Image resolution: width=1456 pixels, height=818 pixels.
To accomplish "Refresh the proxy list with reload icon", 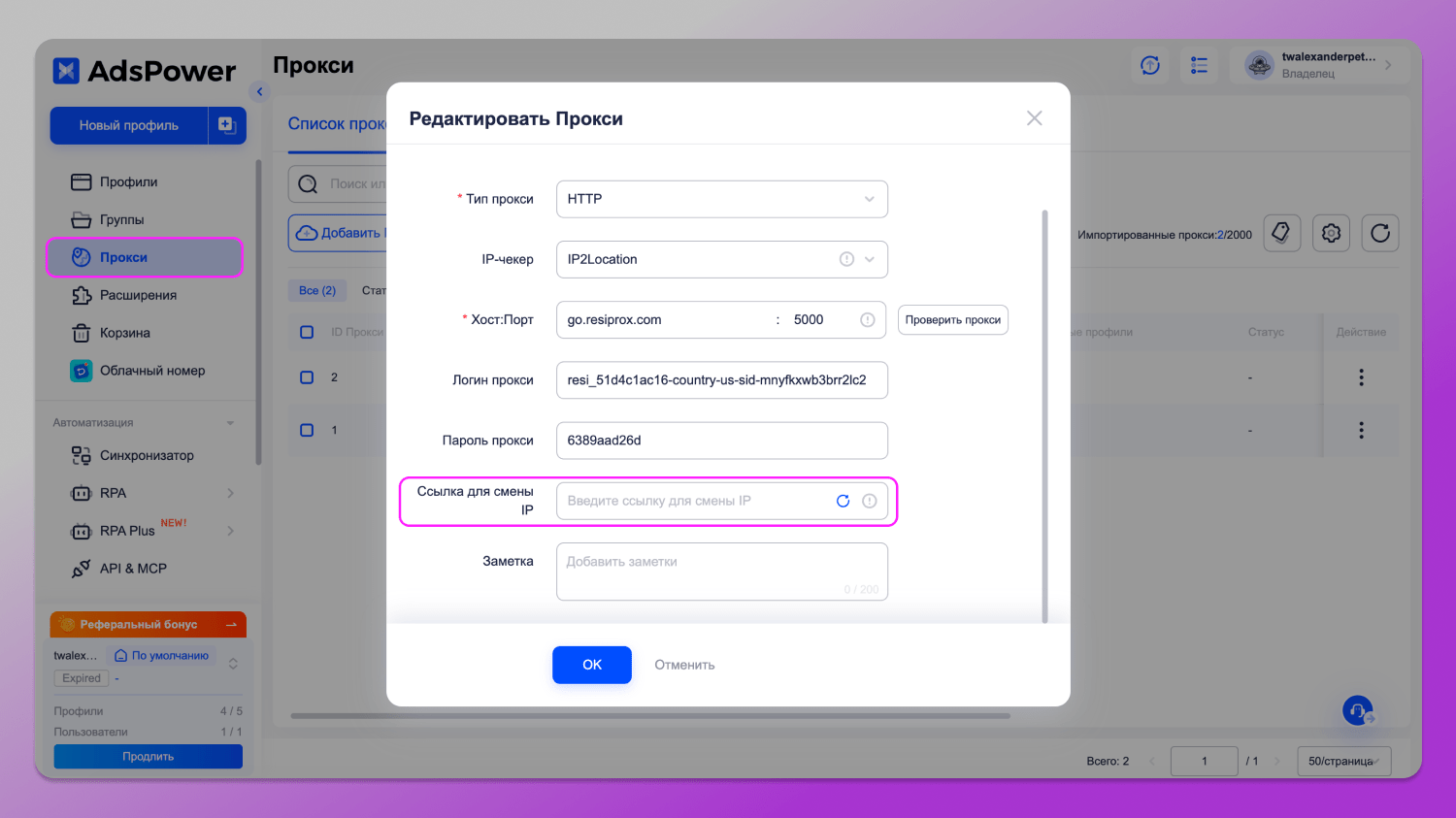I will click(x=1380, y=233).
